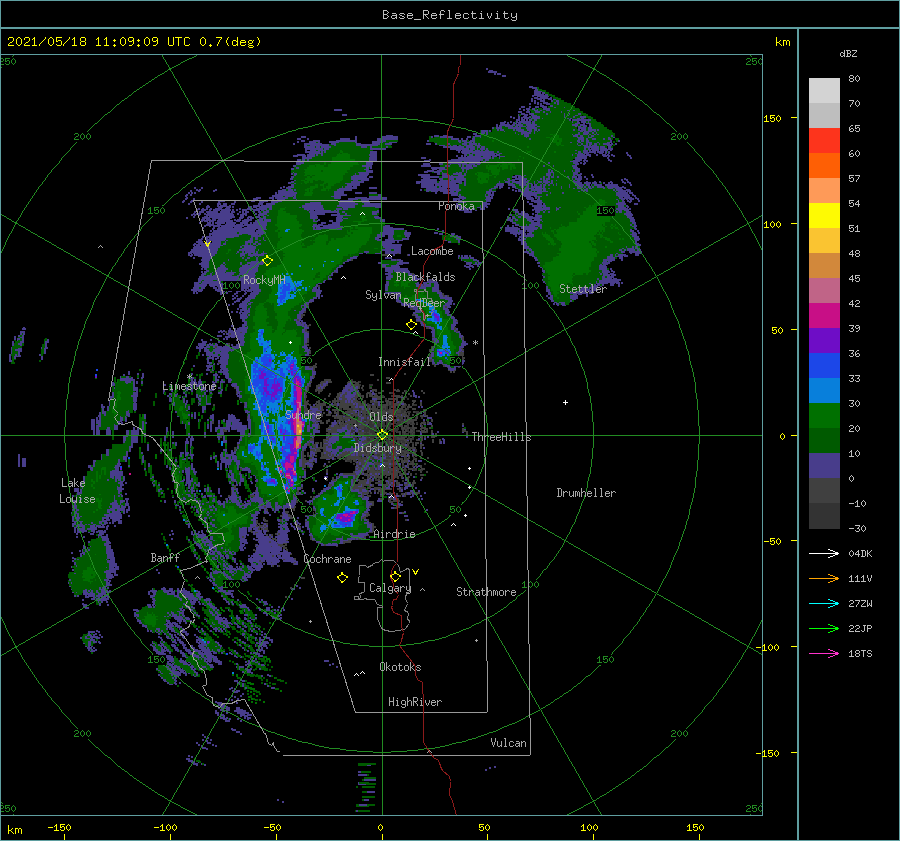This screenshot has width=900, height=841.
Task: Click the yellow v marker northwest of RockyMH
Action: pos(208,245)
